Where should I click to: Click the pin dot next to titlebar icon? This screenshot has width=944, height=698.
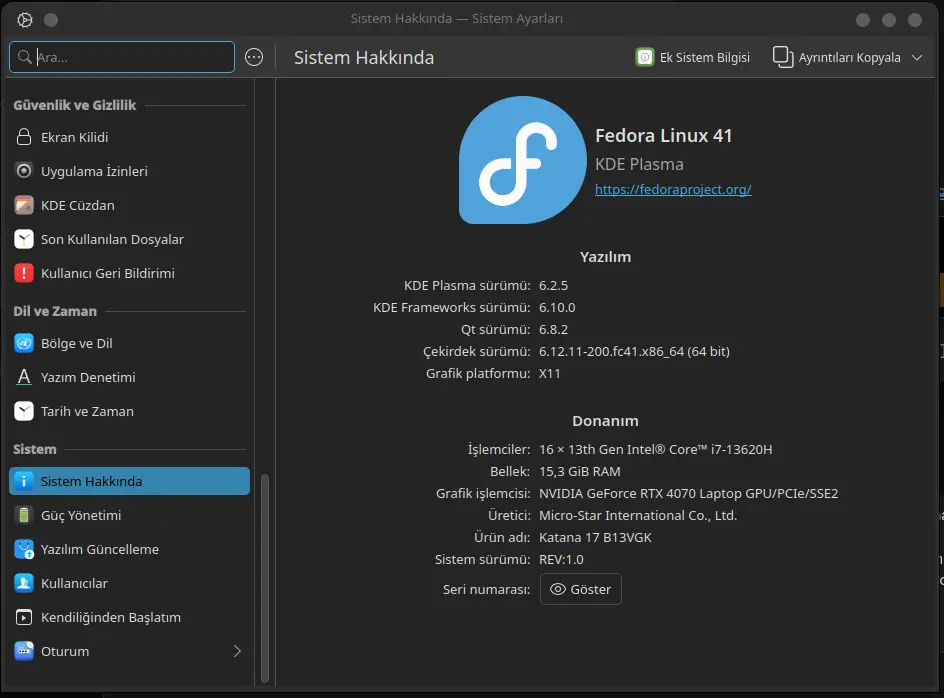click(51, 20)
